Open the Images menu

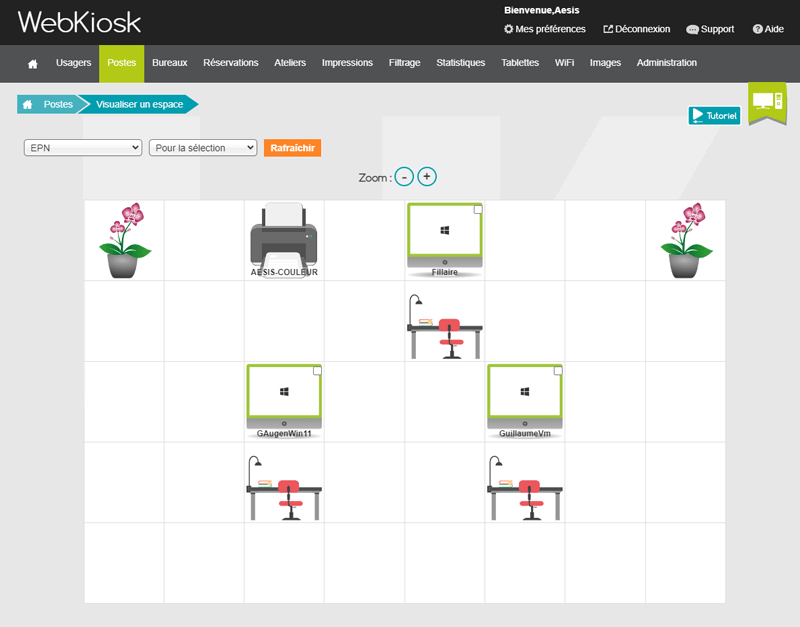(x=605, y=63)
